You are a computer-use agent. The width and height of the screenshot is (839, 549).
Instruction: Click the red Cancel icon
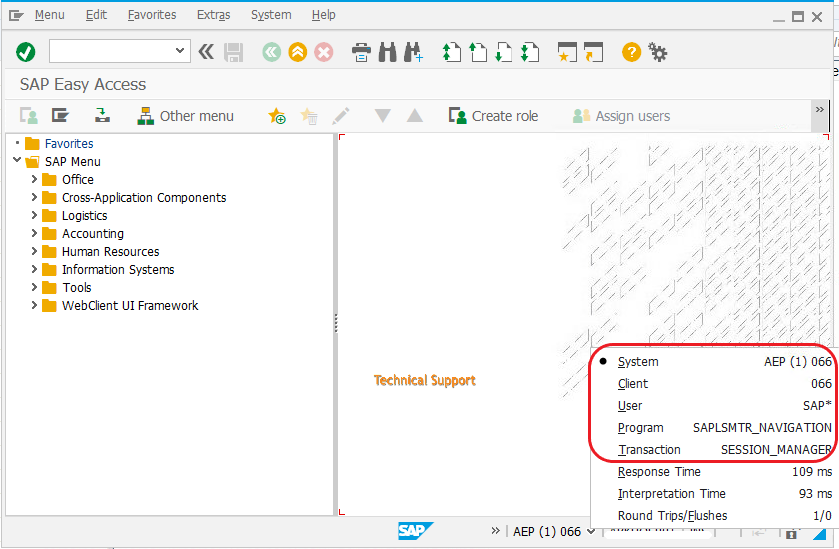(x=324, y=52)
